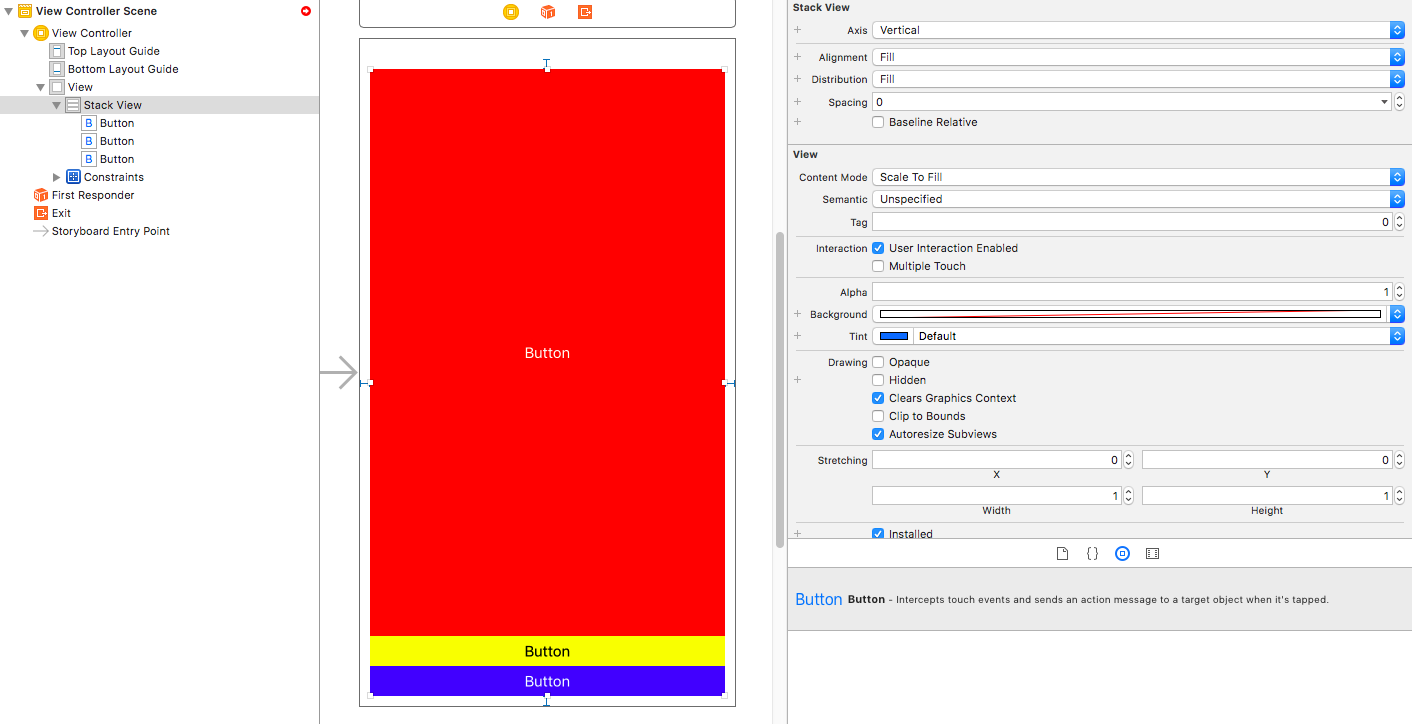Open the Distribution dropdown
1412x724 pixels.
click(1138, 79)
